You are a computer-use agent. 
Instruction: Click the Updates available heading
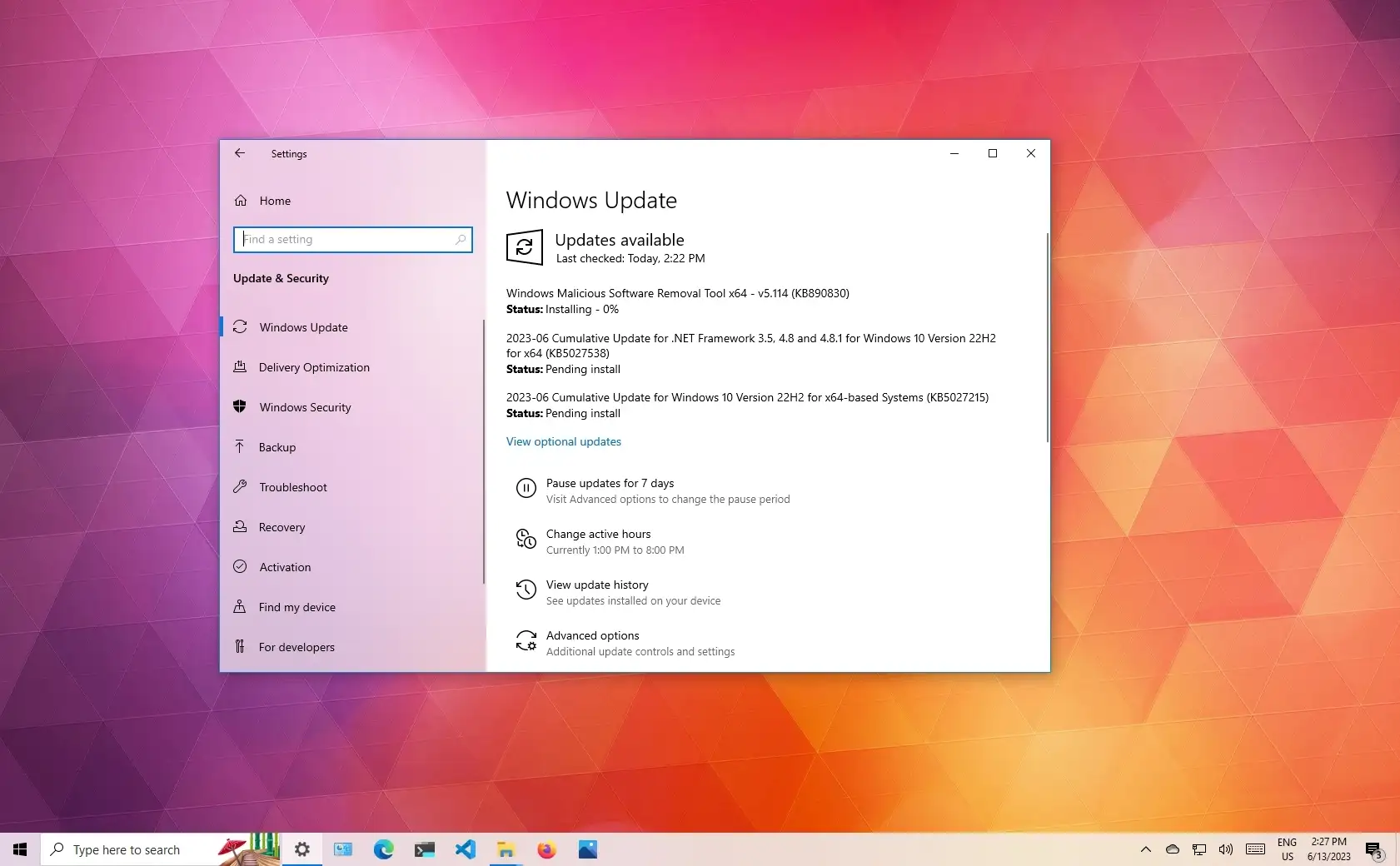pyautogui.click(x=620, y=240)
